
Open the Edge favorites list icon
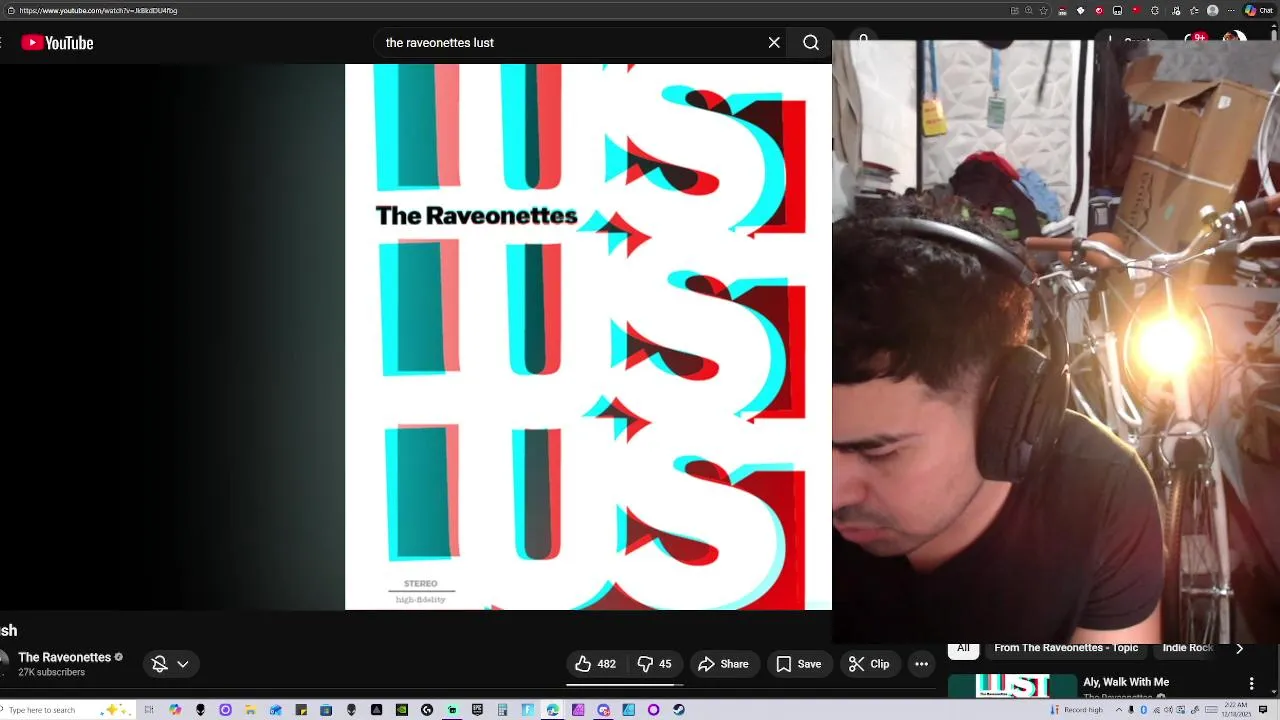tap(1194, 10)
